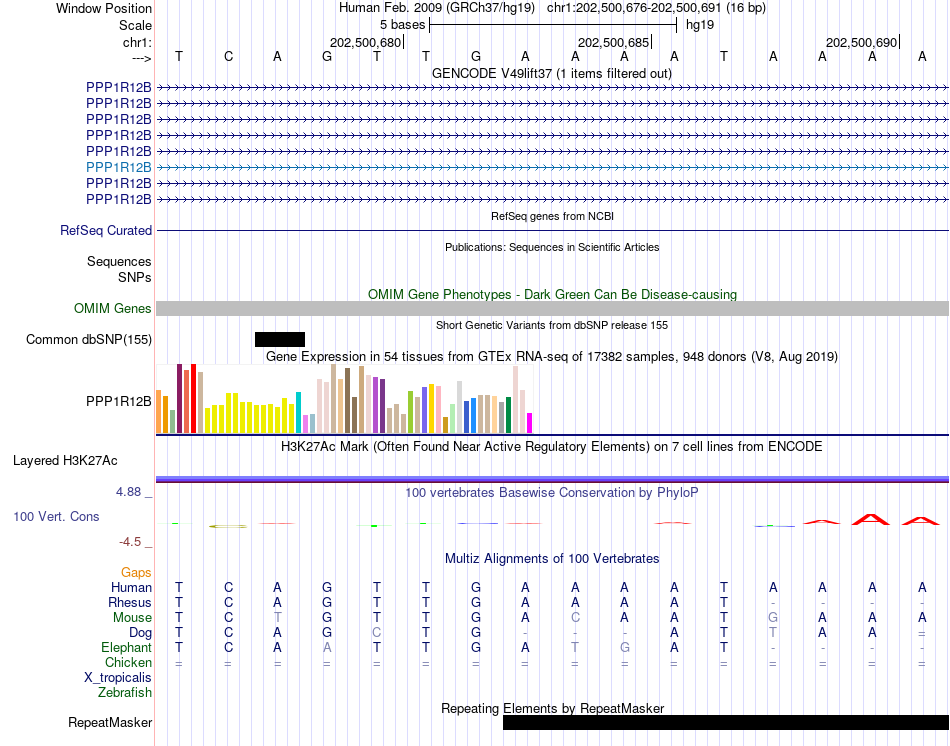Click the largest red A in PhyloP conservation
950x746 pixels.
tap(871, 519)
